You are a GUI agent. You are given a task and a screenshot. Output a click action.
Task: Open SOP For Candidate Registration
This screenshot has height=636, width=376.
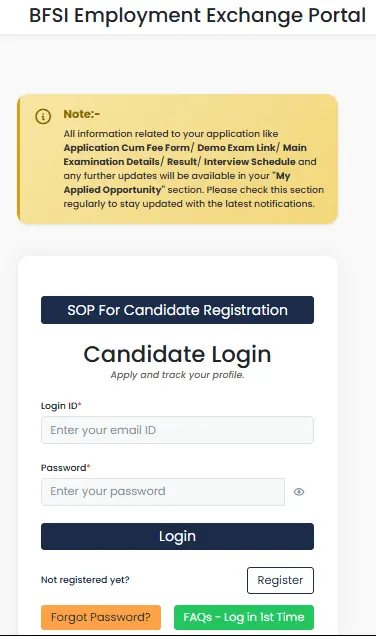pyautogui.click(x=177, y=310)
